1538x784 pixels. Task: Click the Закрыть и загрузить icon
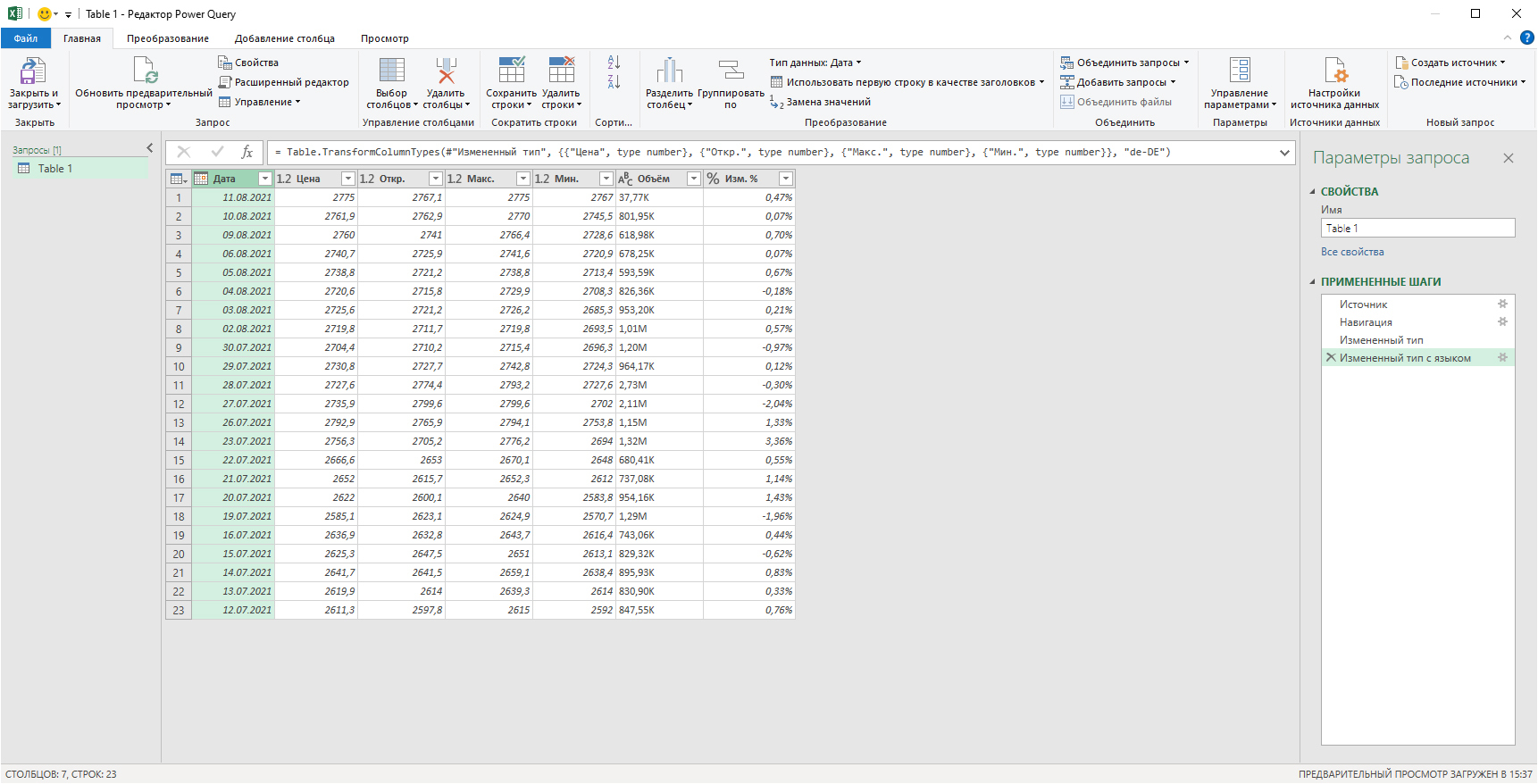[x=33, y=71]
